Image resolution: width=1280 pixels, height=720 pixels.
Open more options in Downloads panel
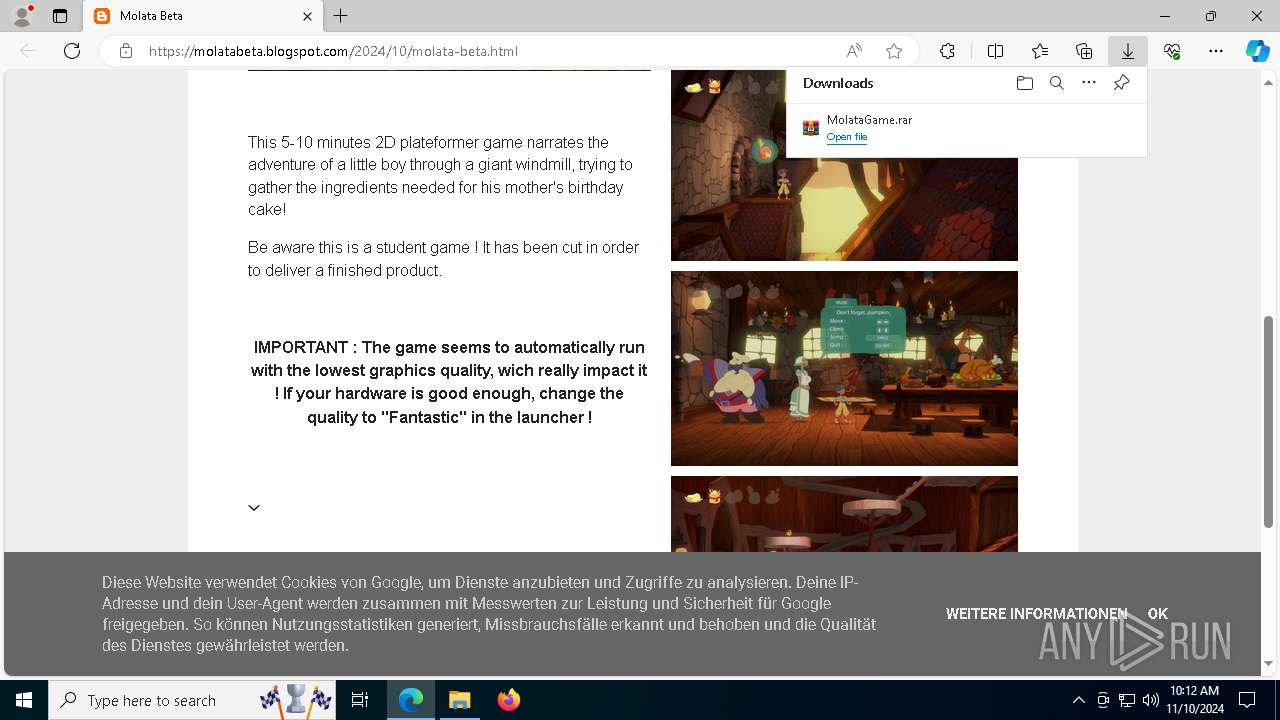pos(1089,83)
